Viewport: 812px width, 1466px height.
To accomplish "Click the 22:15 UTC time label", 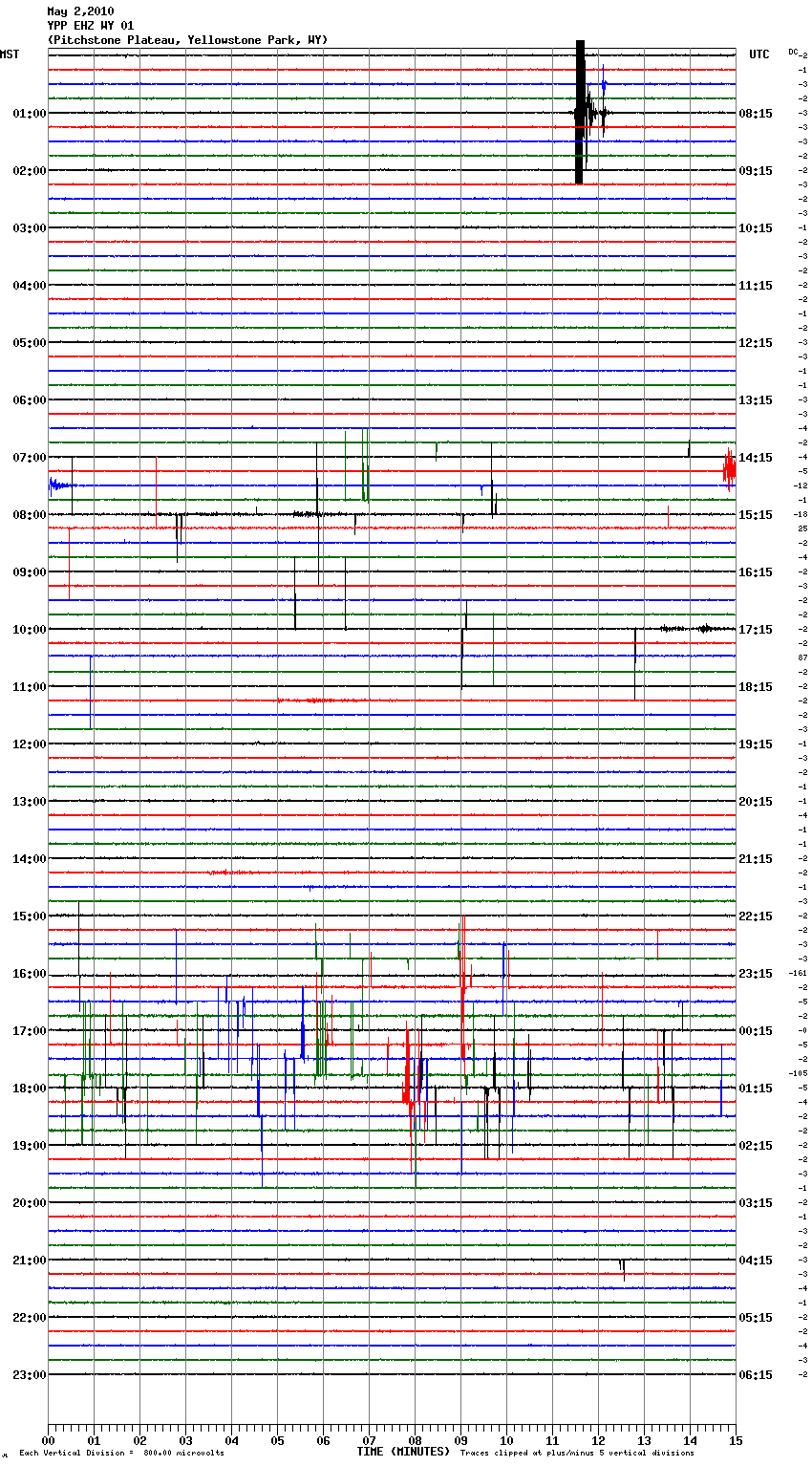I will tap(756, 916).
